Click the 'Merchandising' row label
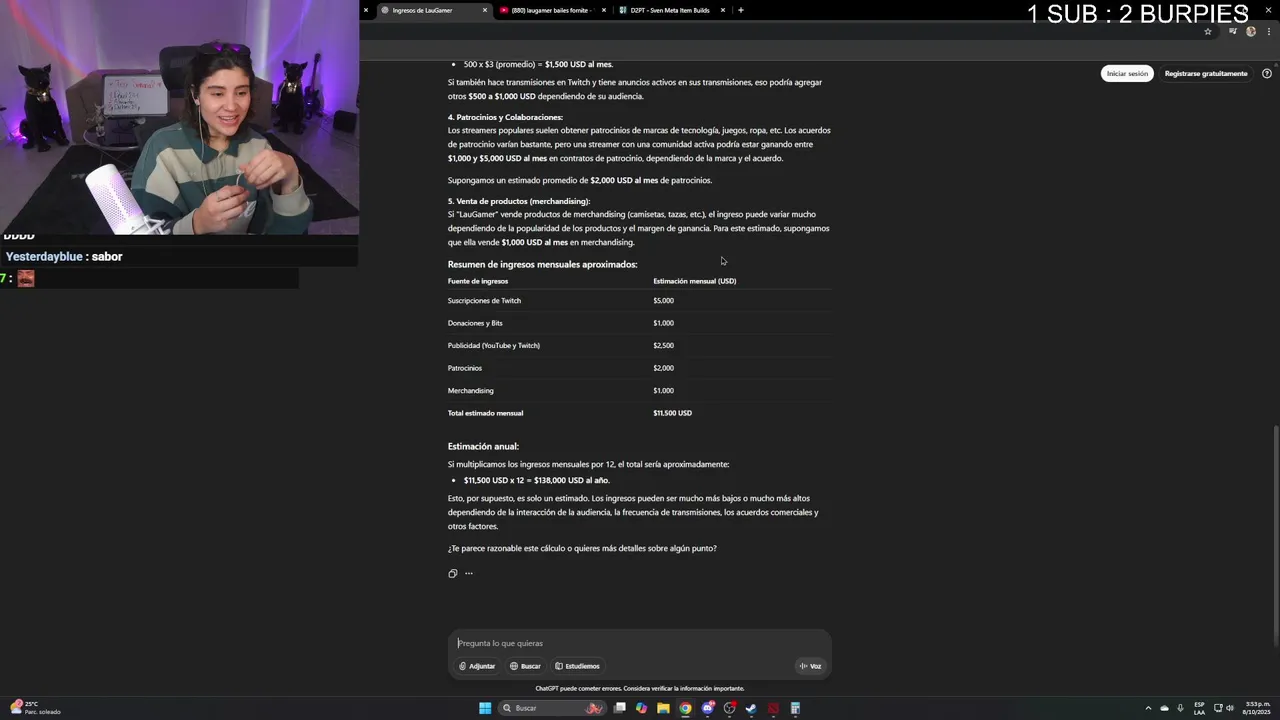The image size is (1280, 720). [x=471, y=391]
